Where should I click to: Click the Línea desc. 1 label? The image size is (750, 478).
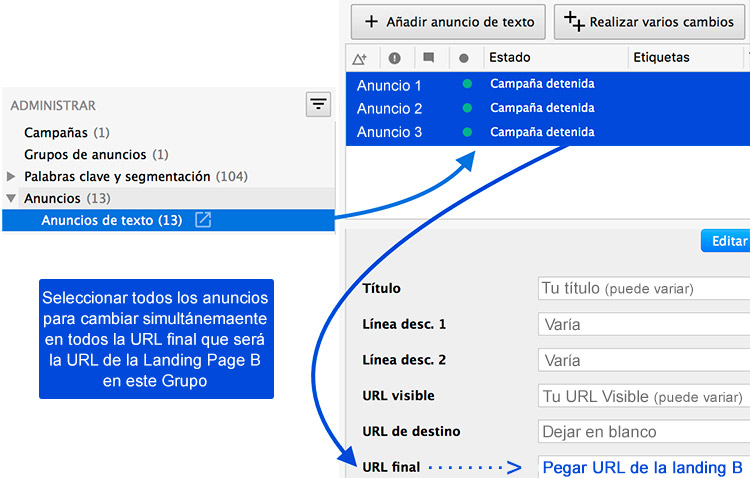pyautogui.click(x=404, y=324)
